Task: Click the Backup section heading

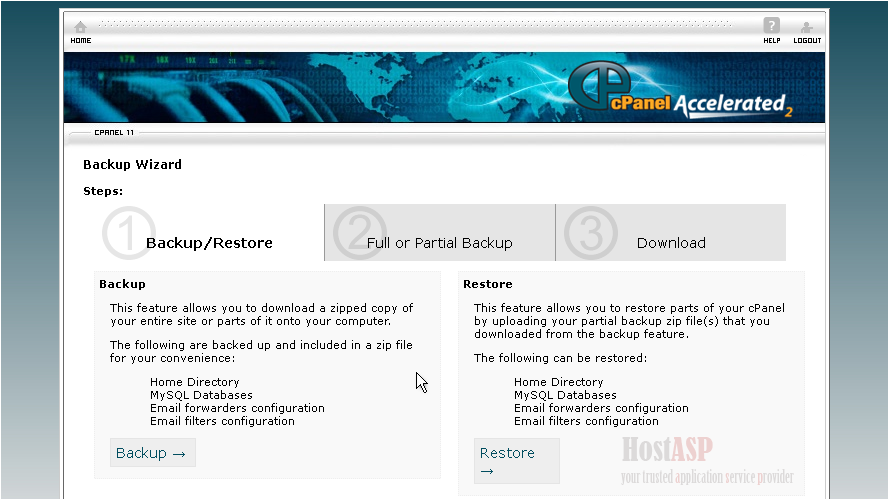Action: click(x=122, y=284)
